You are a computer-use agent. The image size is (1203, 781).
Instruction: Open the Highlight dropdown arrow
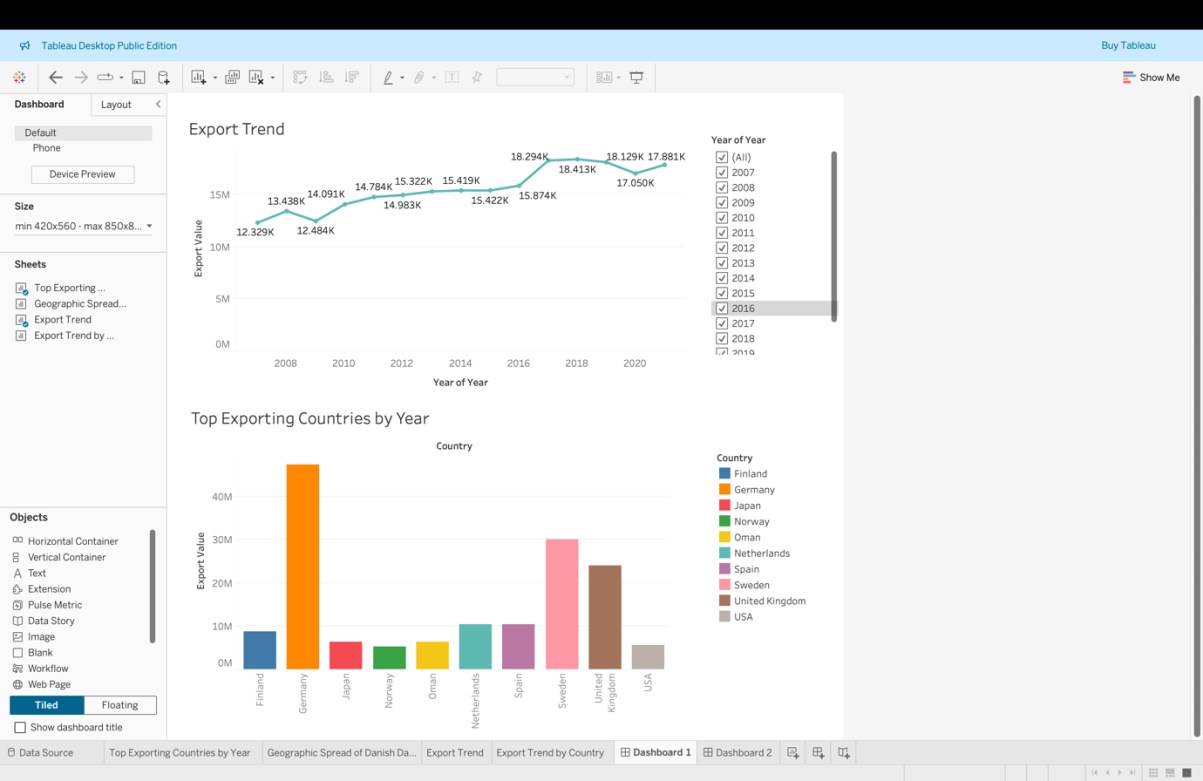click(402, 78)
